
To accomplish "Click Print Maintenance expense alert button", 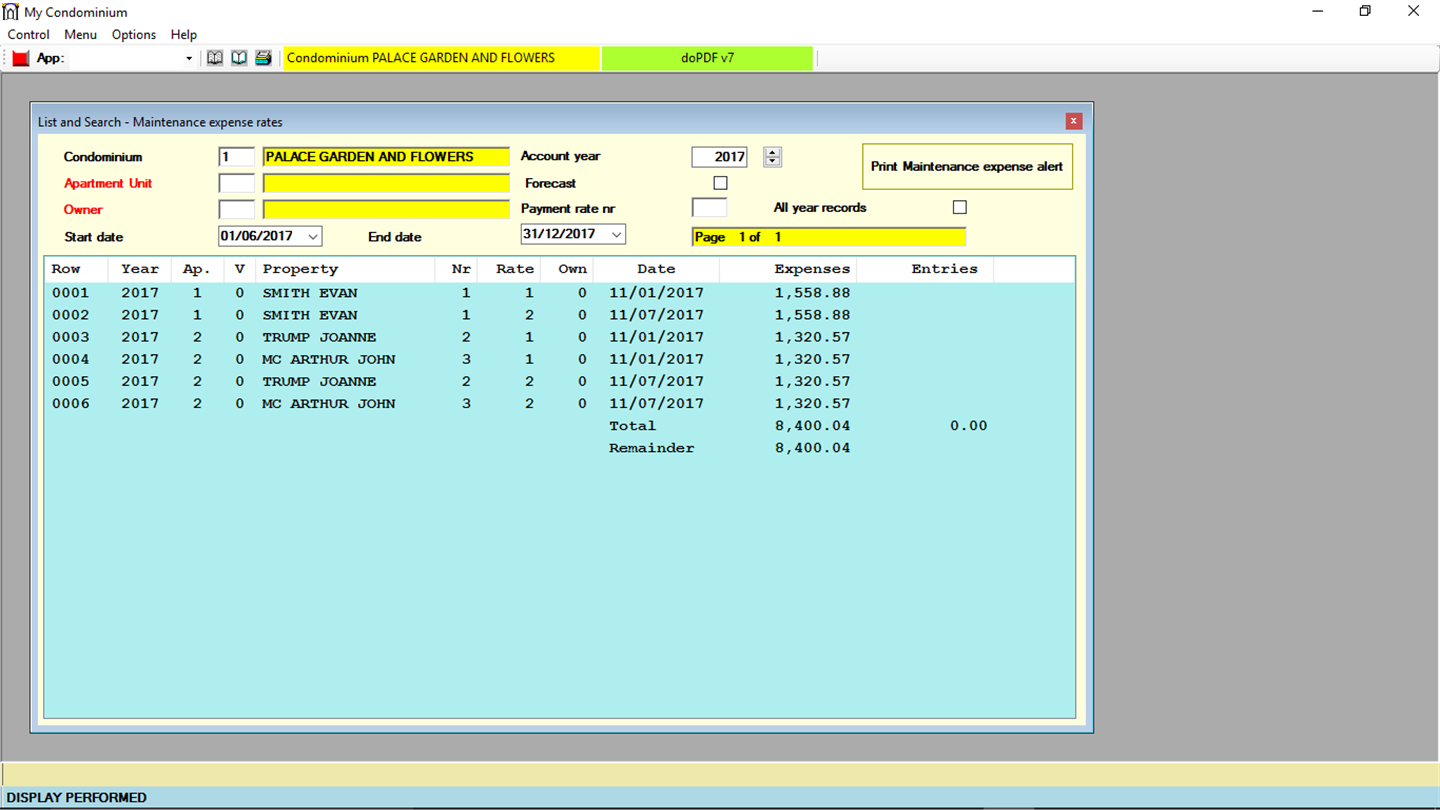I will [967, 166].
